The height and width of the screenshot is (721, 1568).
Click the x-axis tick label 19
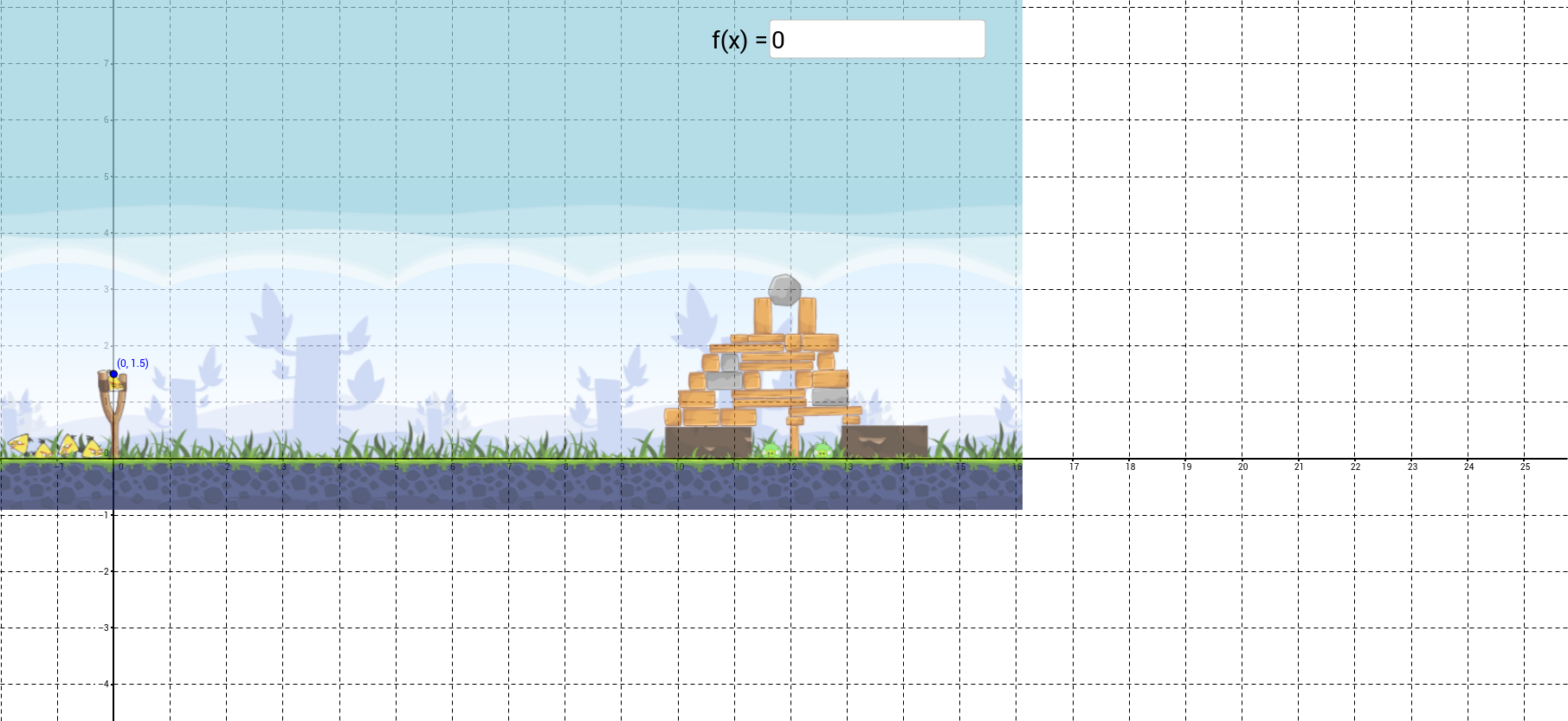[1186, 467]
